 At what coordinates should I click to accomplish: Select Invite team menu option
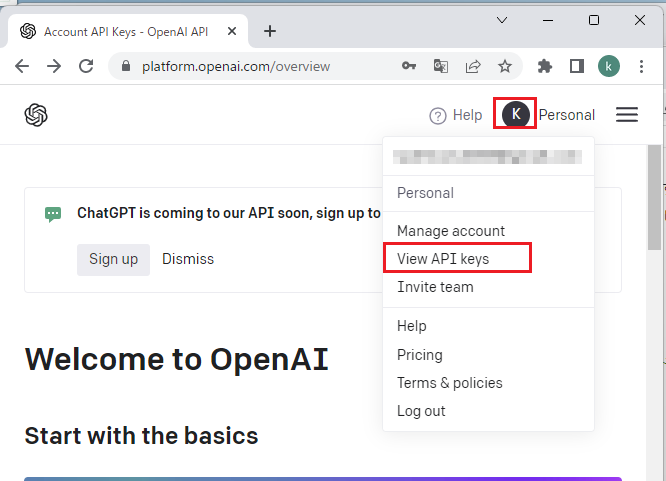pos(435,287)
